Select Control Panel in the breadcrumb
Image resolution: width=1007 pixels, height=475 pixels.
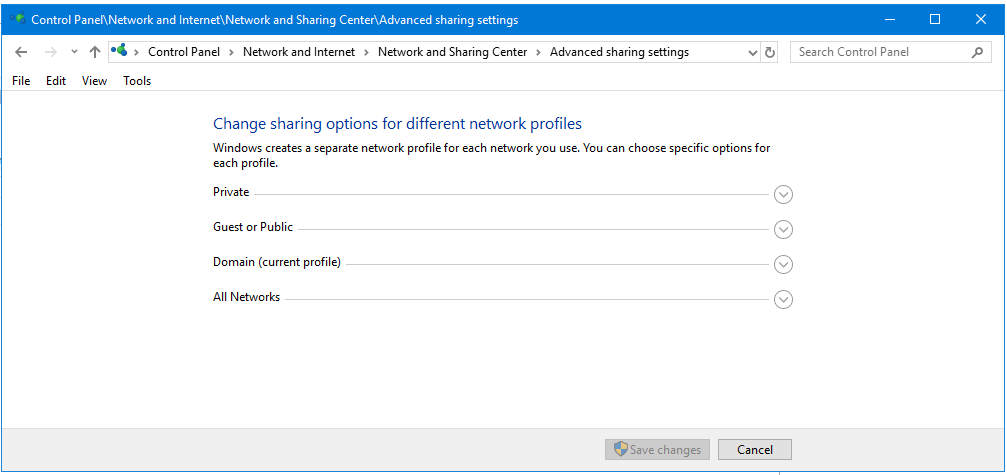(184, 53)
